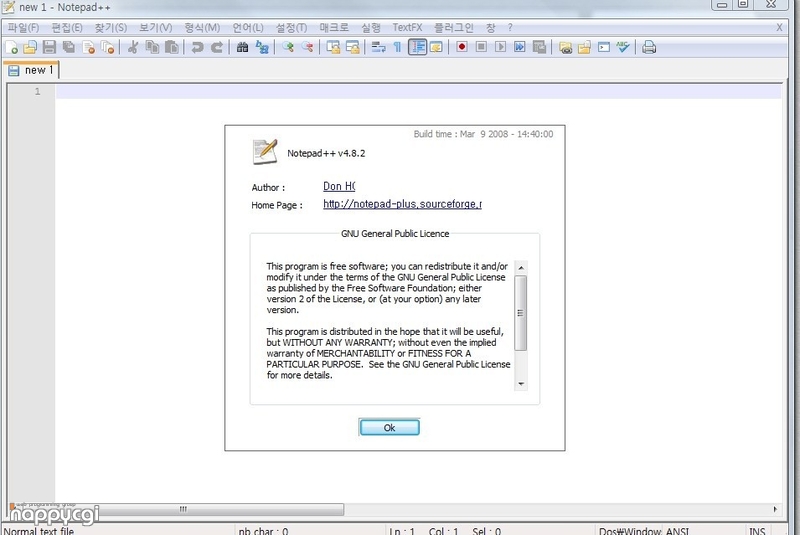Save the current file via floppy icon
The width and height of the screenshot is (800, 535).
click(49, 47)
